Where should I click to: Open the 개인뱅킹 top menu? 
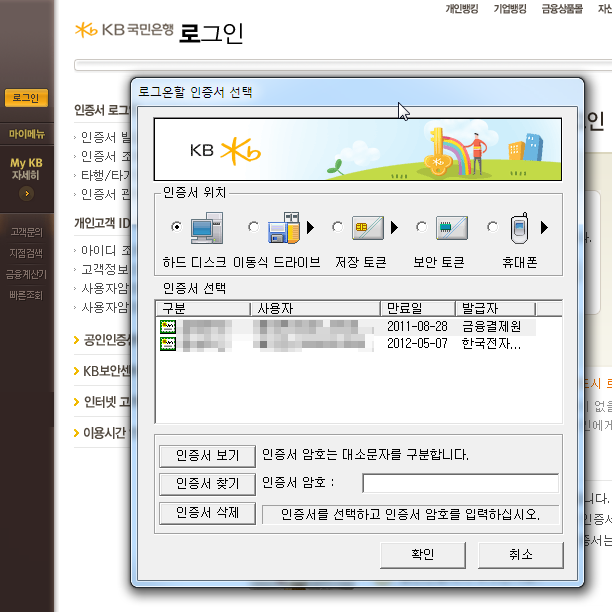[x=462, y=9]
